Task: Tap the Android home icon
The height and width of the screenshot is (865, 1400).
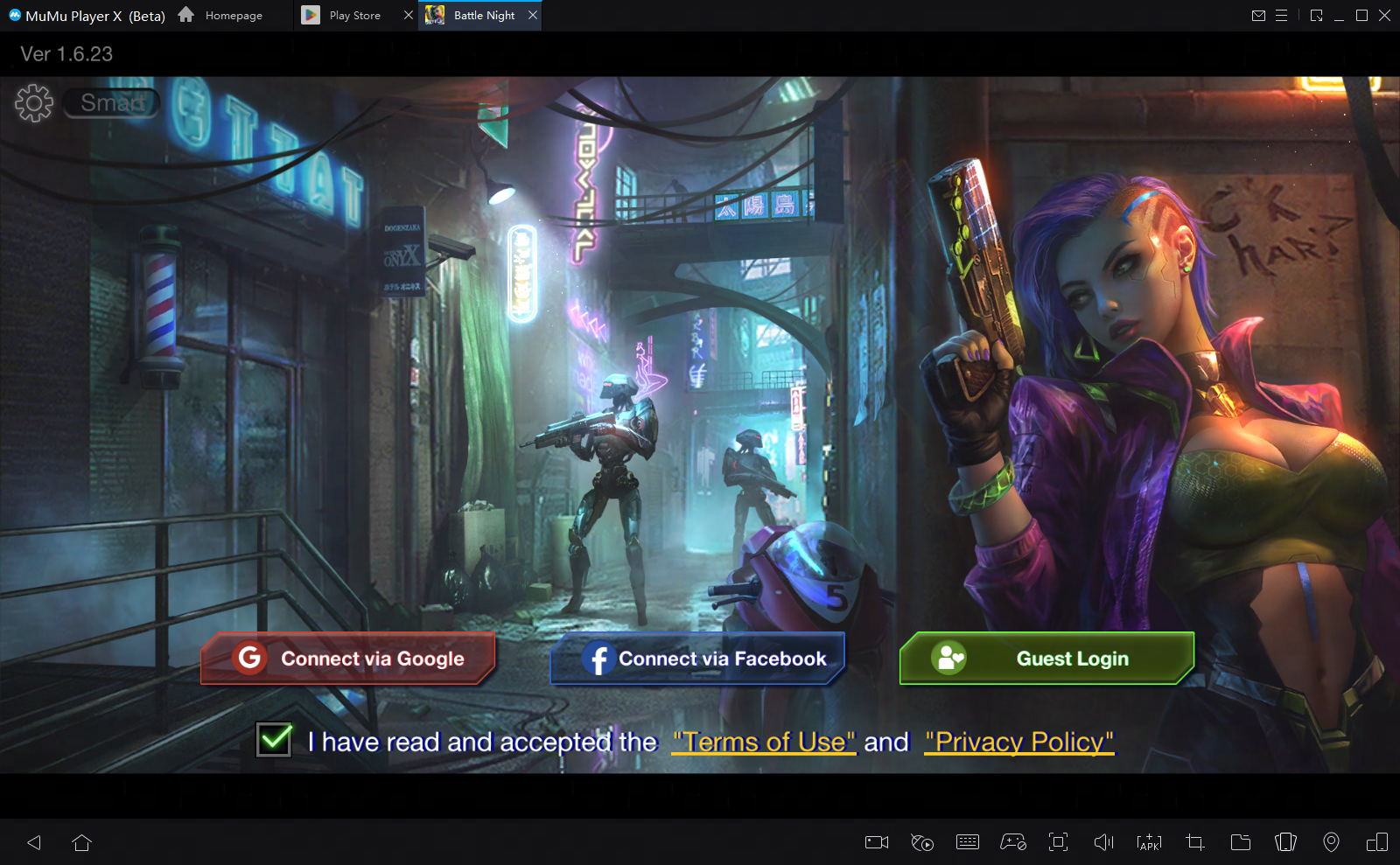Action: click(82, 842)
